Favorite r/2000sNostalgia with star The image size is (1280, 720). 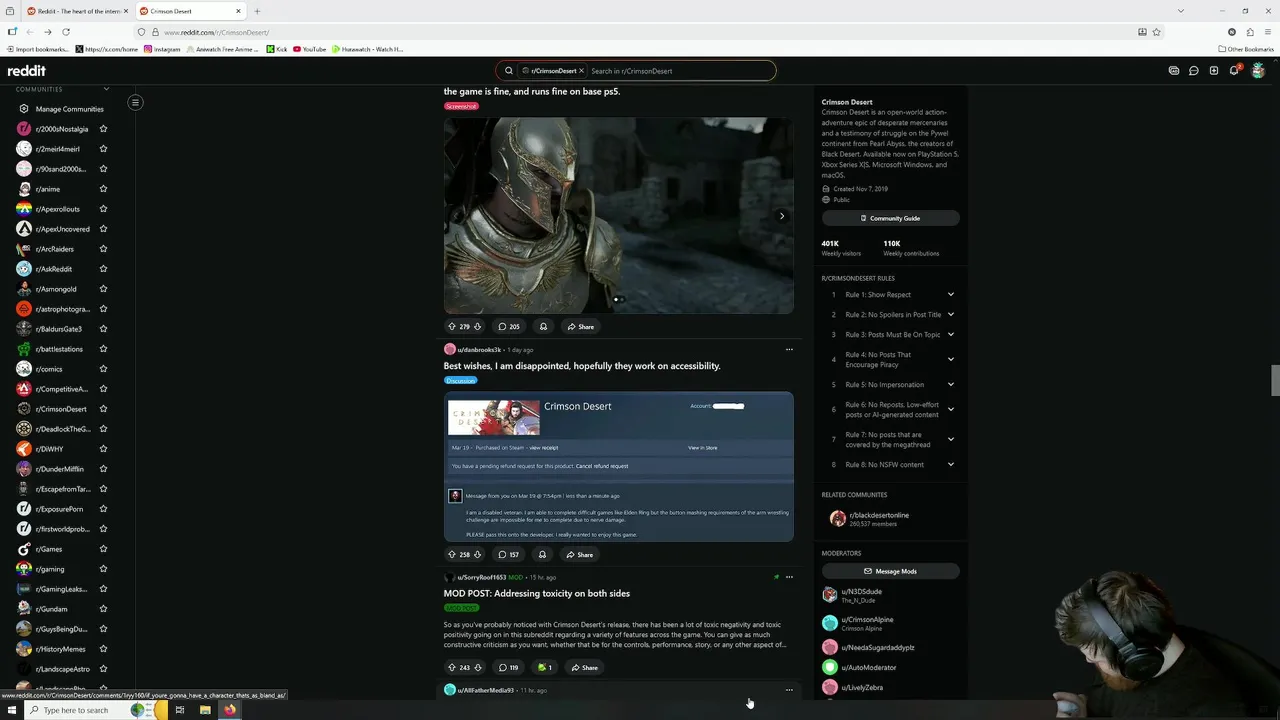point(103,129)
